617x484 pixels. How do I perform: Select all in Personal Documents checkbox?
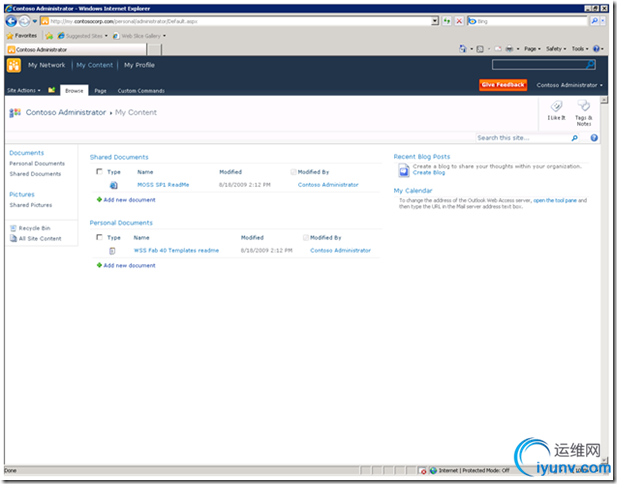click(x=99, y=237)
